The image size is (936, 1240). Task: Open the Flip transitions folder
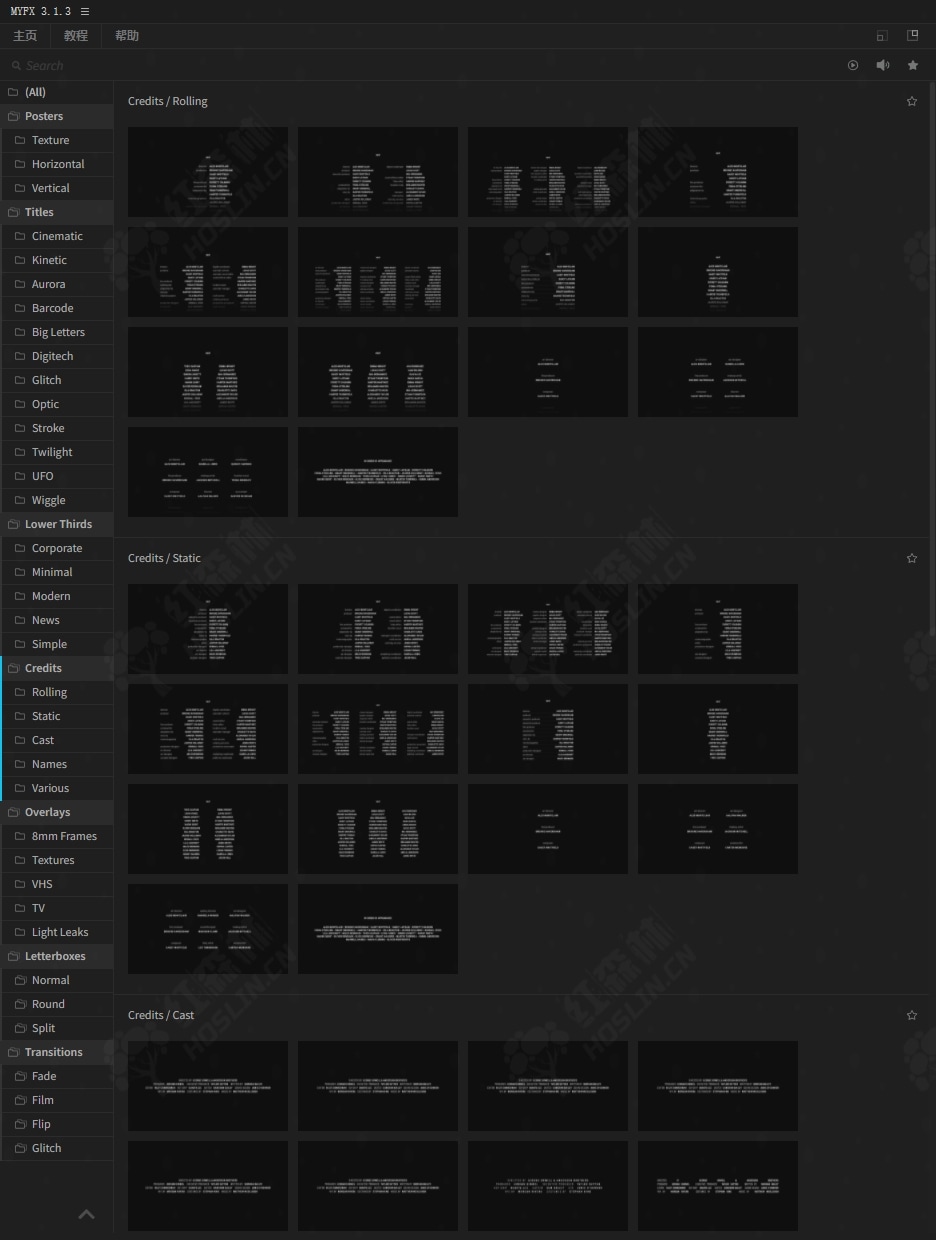[x=57, y=1124]
